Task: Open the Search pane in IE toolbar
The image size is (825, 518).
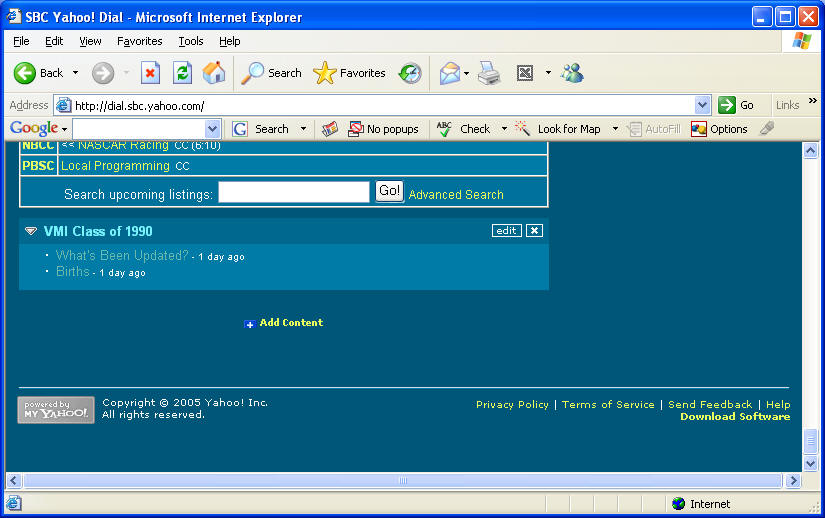Action: pos(271,73)
